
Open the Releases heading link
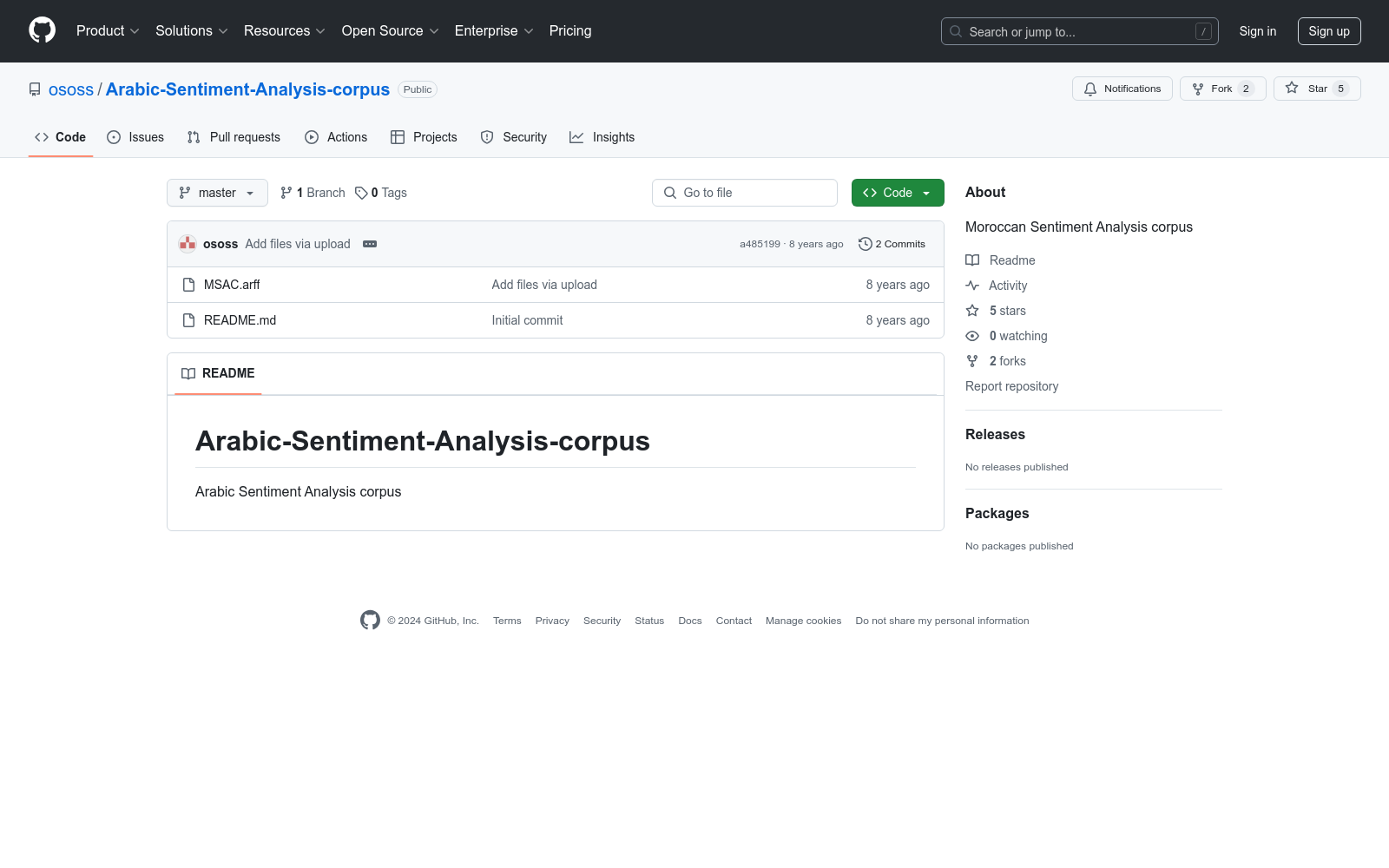click(995, 435)
